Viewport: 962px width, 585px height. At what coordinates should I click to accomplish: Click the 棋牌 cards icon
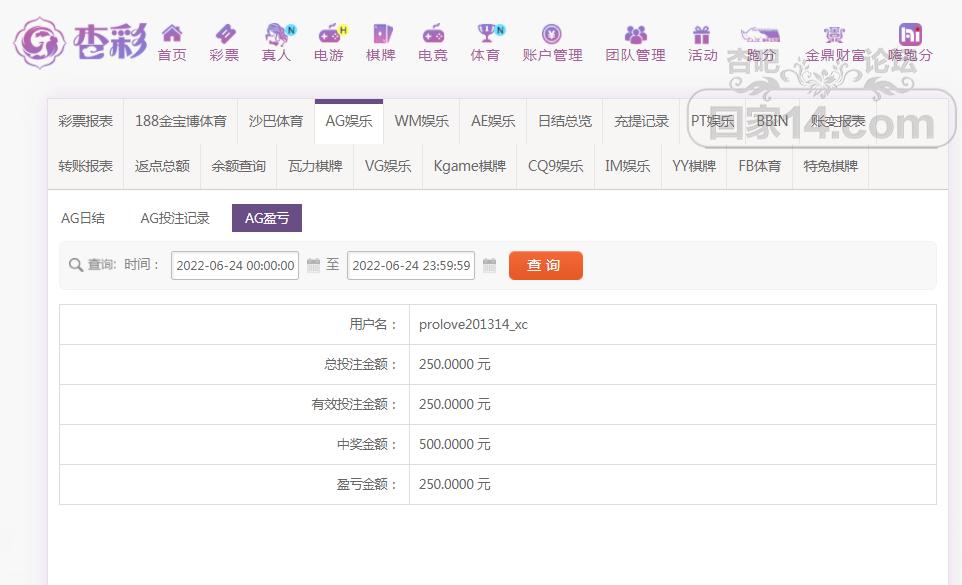[381, 35]
